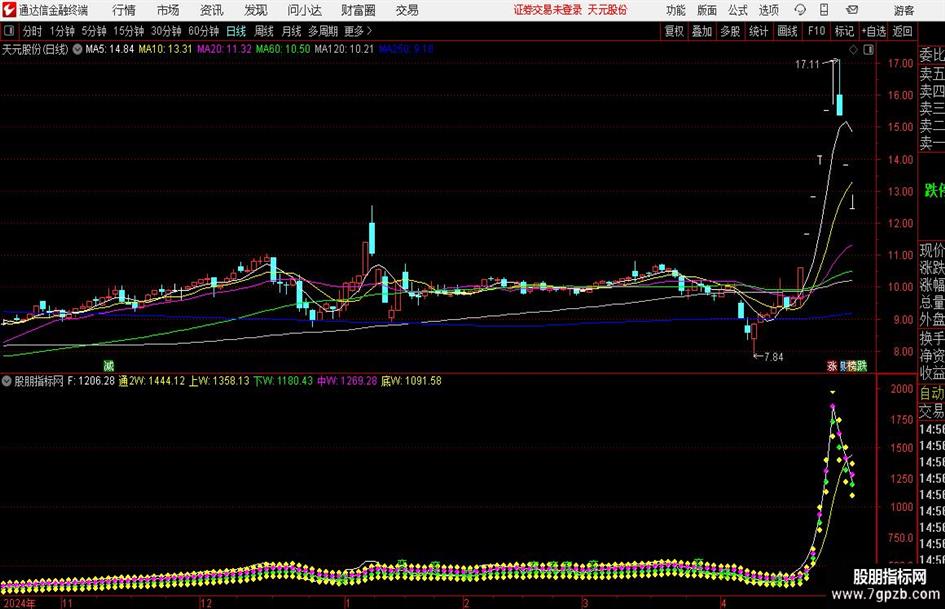Click the MA120: 10.21 label

pyautogui.click(x=344, y=49)
